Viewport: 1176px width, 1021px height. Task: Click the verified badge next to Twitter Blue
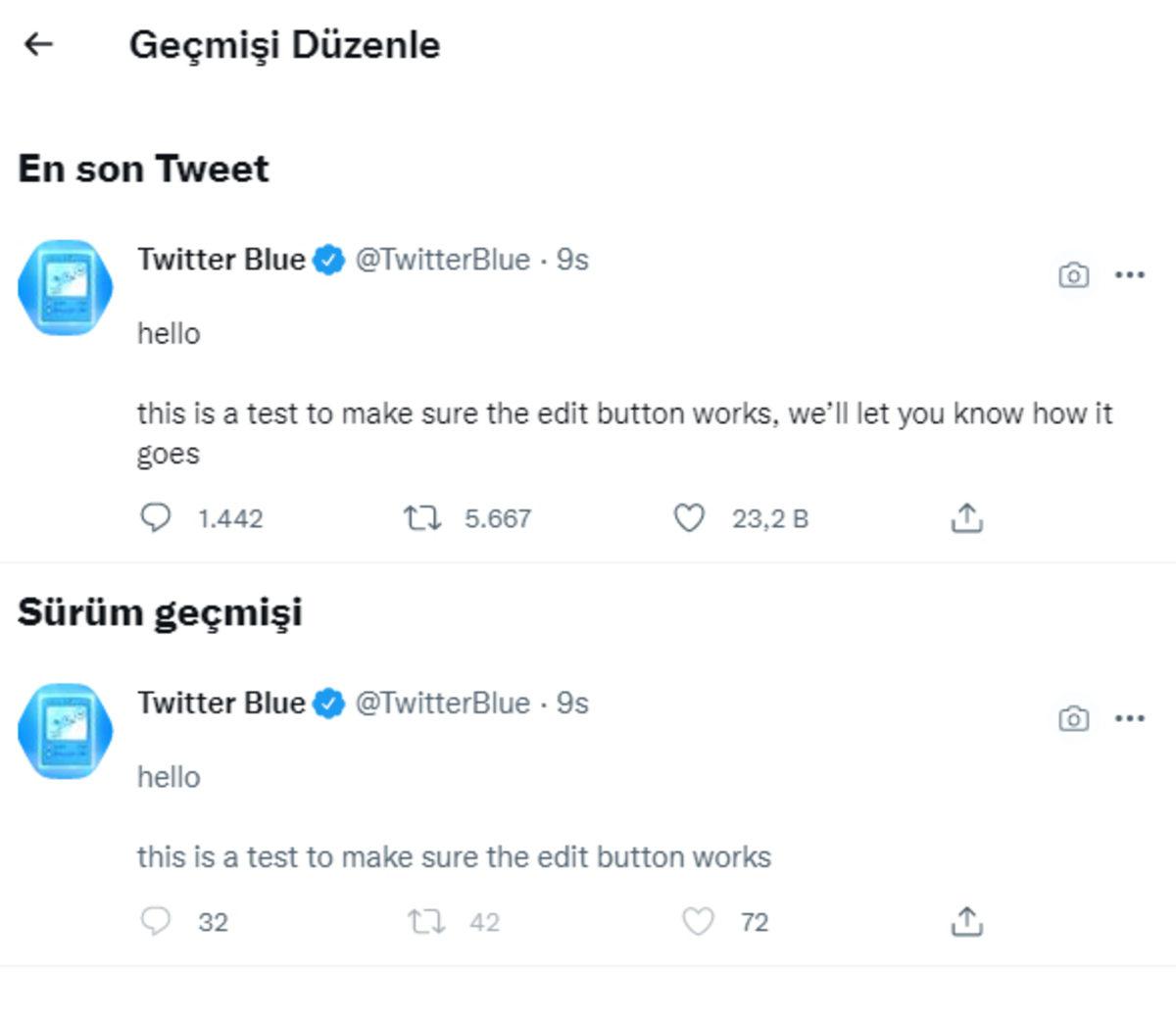point(327,260)
